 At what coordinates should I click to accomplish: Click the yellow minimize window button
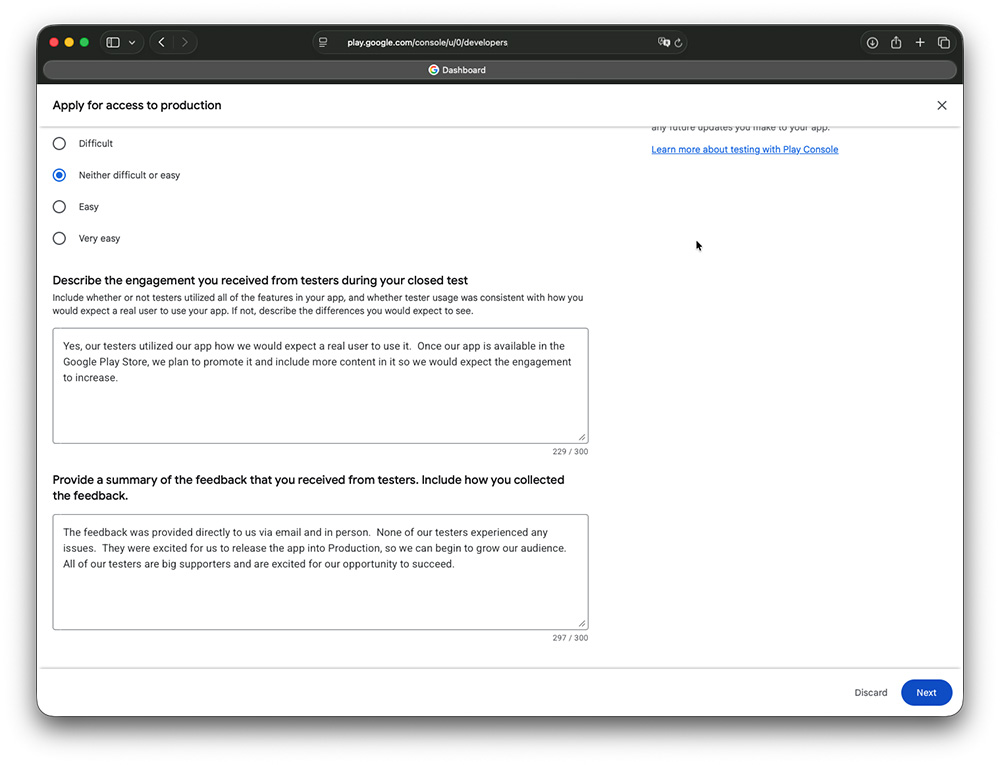(x=69, y=42)
